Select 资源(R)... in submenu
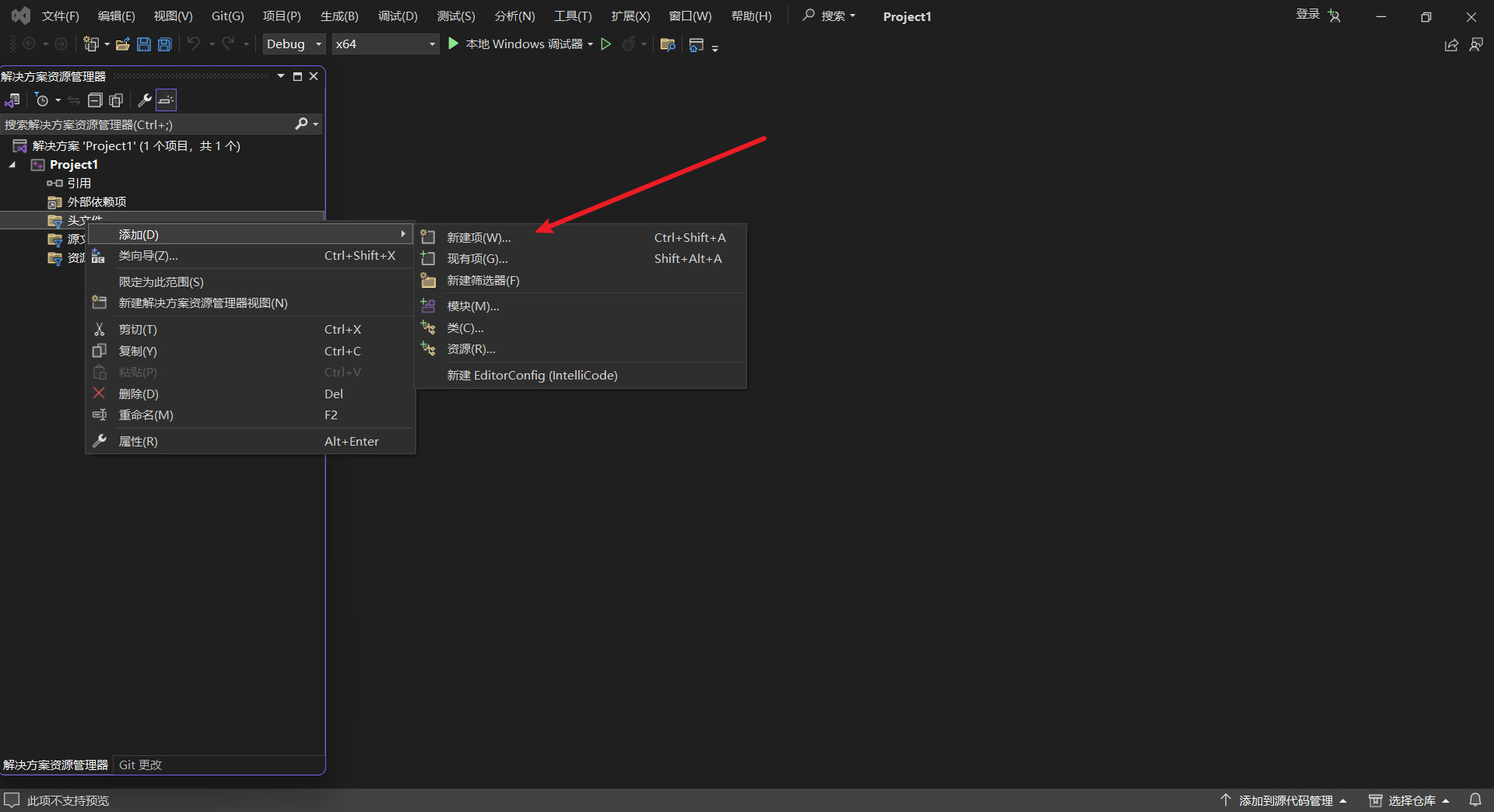This screenshot has height=812, width=1494. click(x=580, y=349)
